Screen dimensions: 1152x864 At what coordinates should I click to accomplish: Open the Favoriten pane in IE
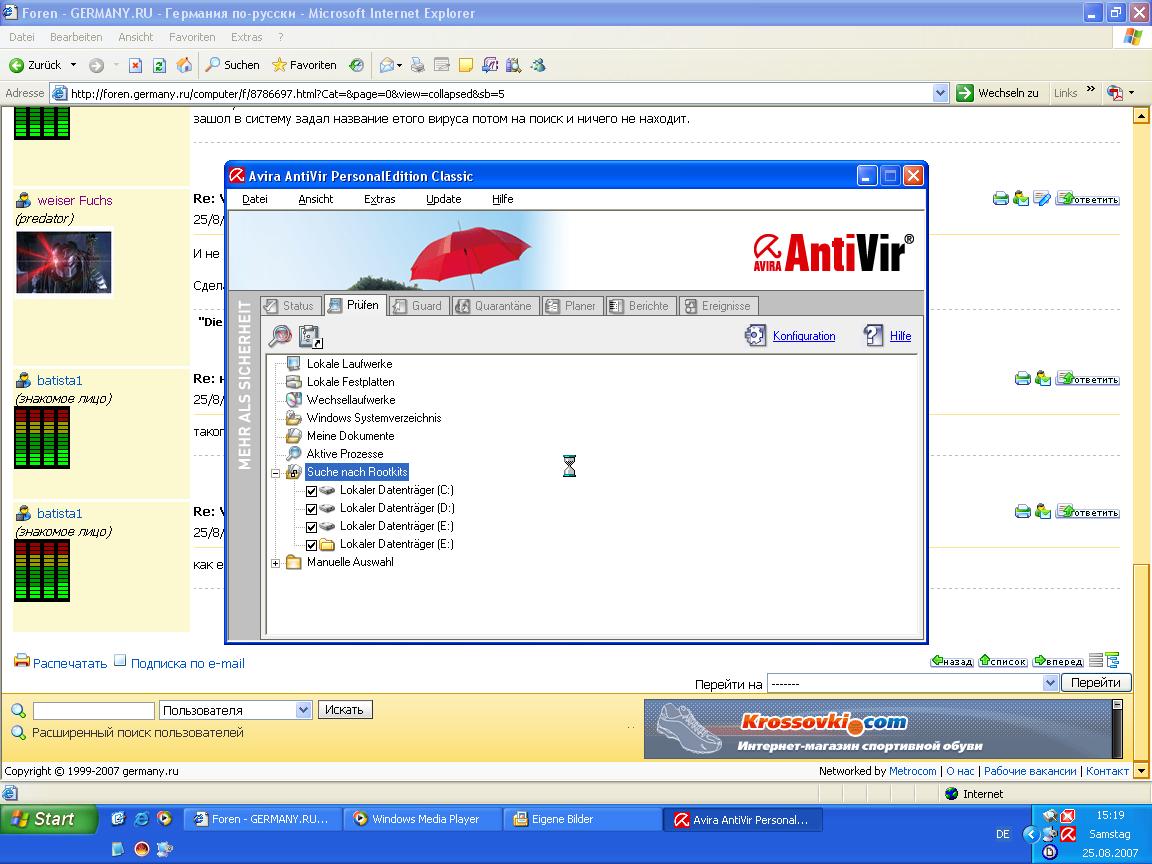(304, 65)
